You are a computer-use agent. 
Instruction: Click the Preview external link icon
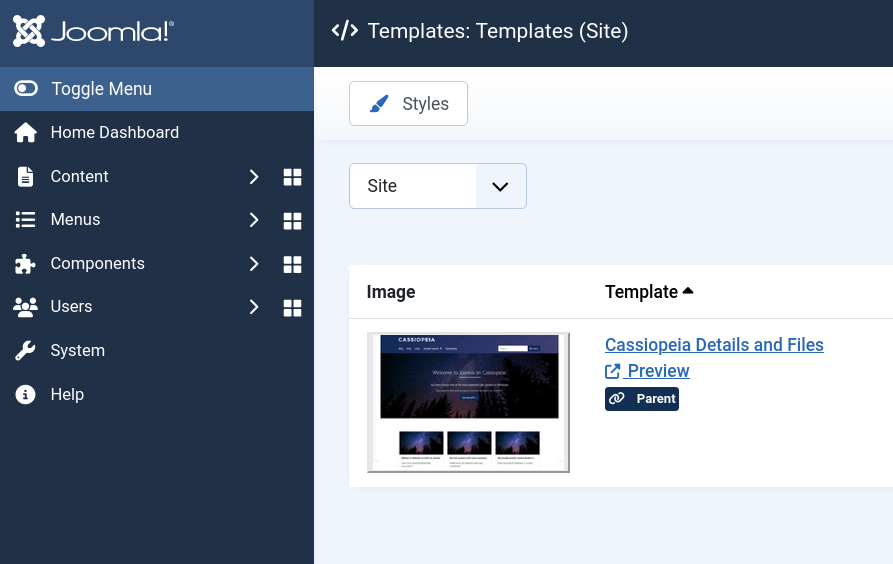pos(612,371)
